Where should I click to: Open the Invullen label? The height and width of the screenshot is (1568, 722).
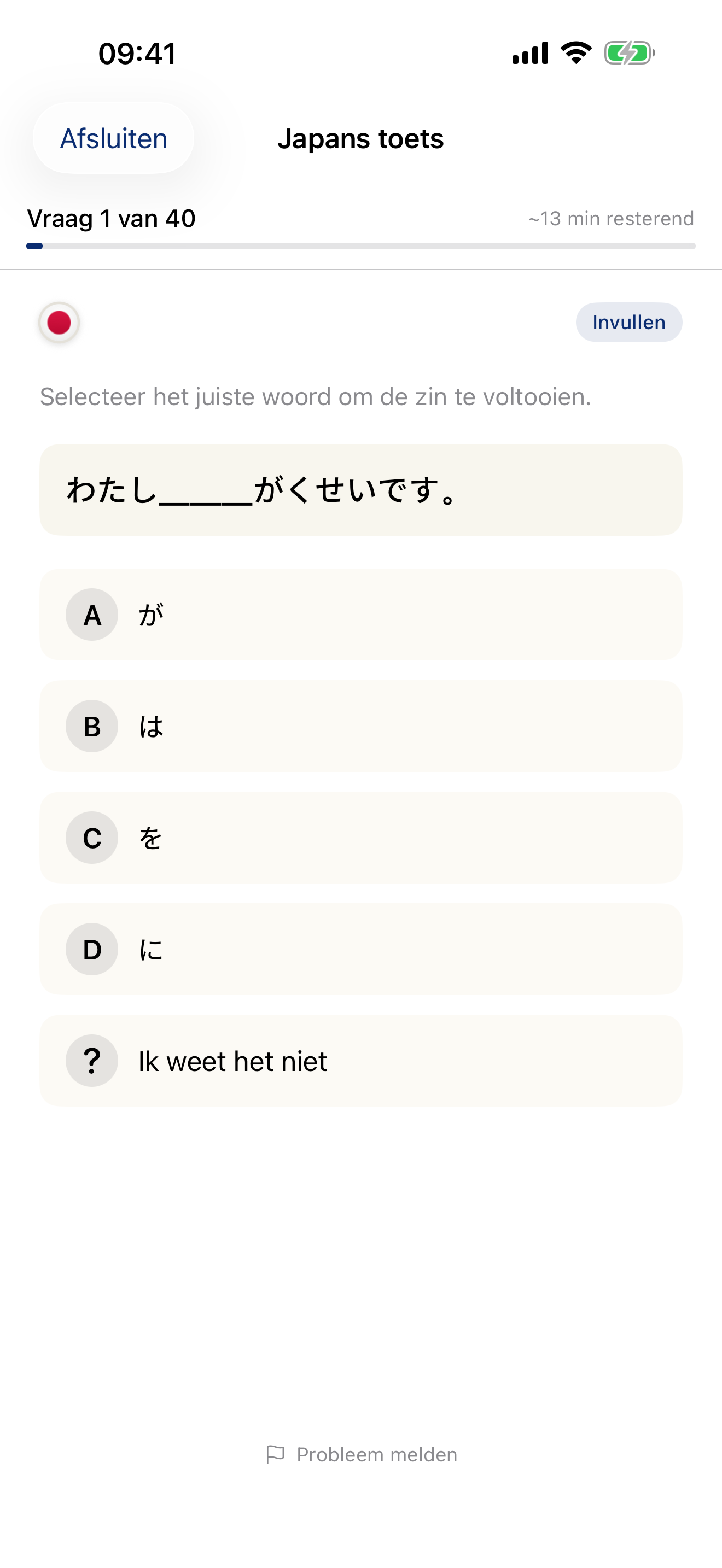[x=628, y=323]
